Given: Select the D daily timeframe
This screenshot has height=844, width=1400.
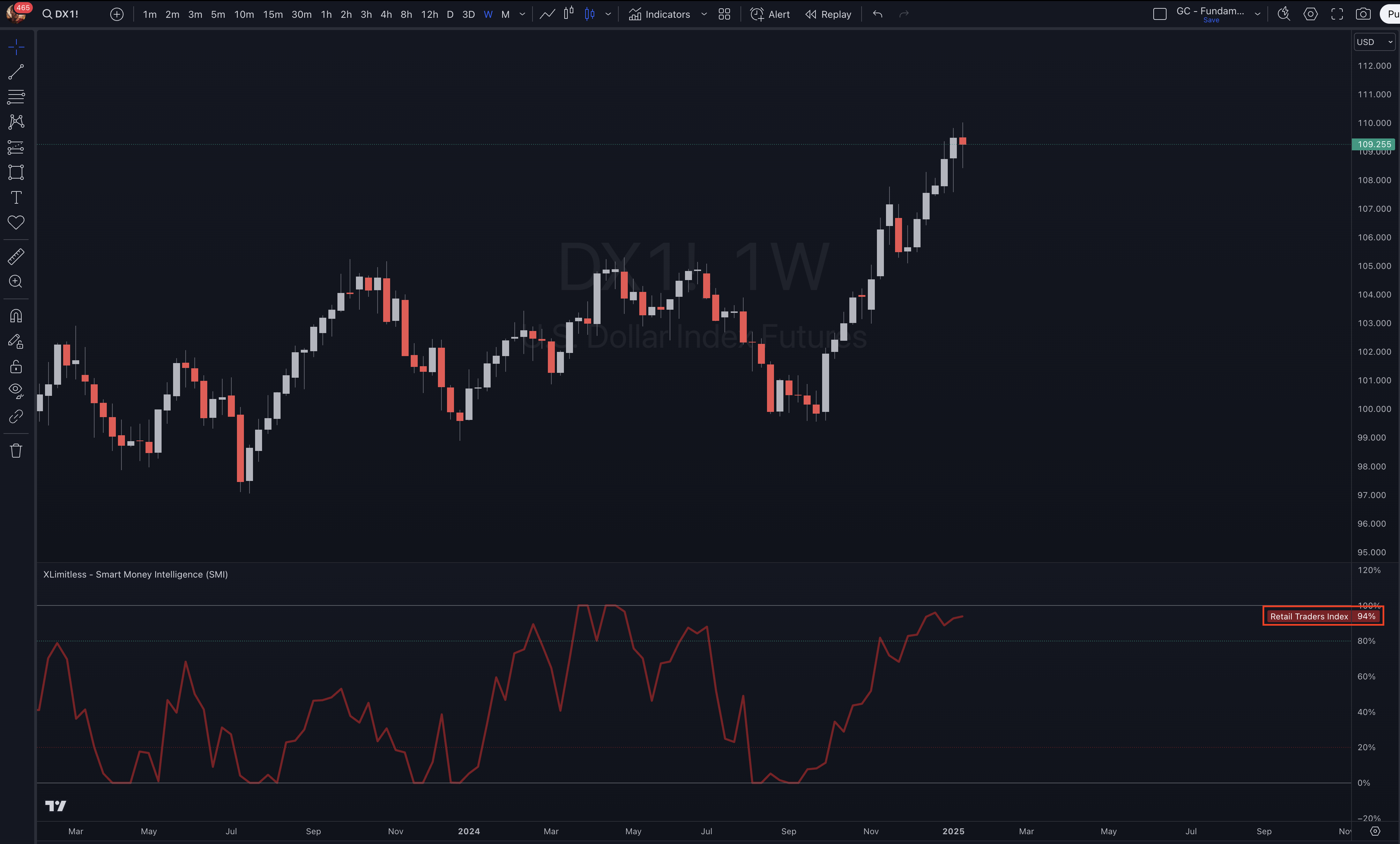Looking at the screenshot, I should pos(449,14).
